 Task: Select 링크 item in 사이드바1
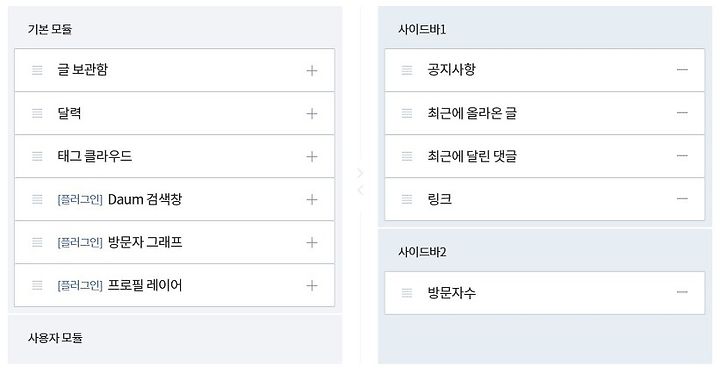pos(545,199)
